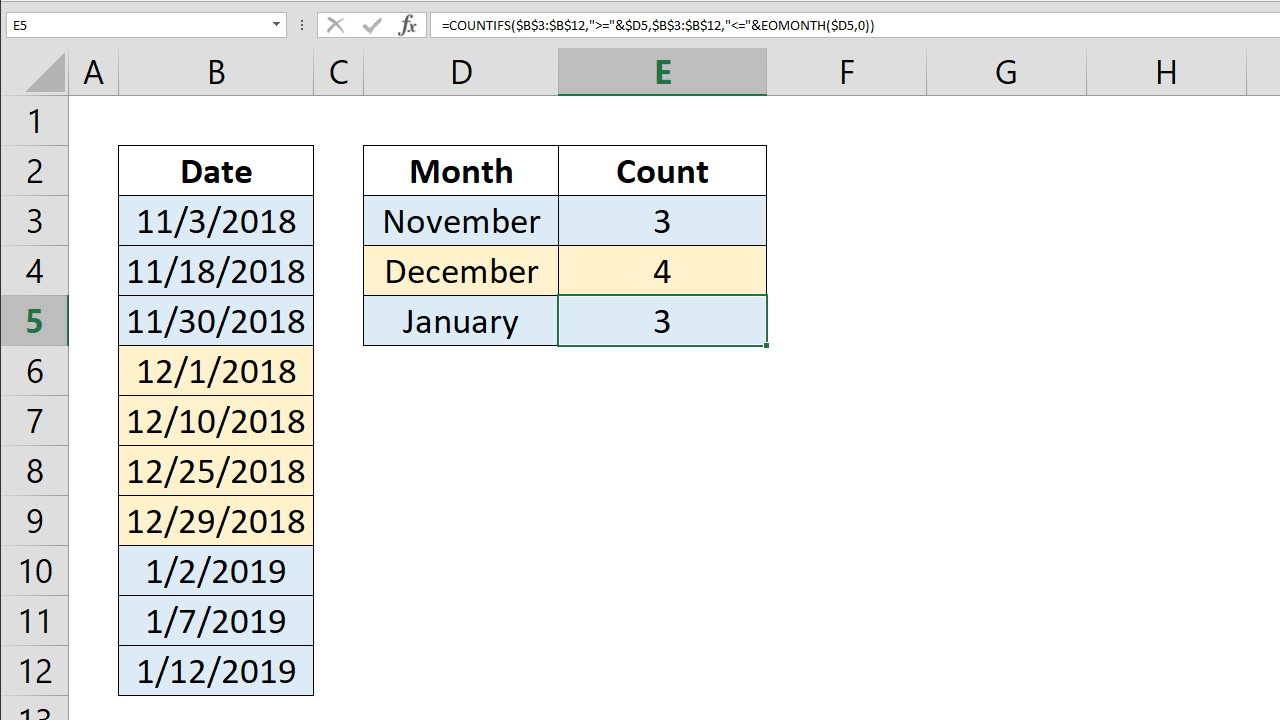Click into the COUNTIFS formula bar text
The image size is (1280, 720).
(x=658, y=25)
